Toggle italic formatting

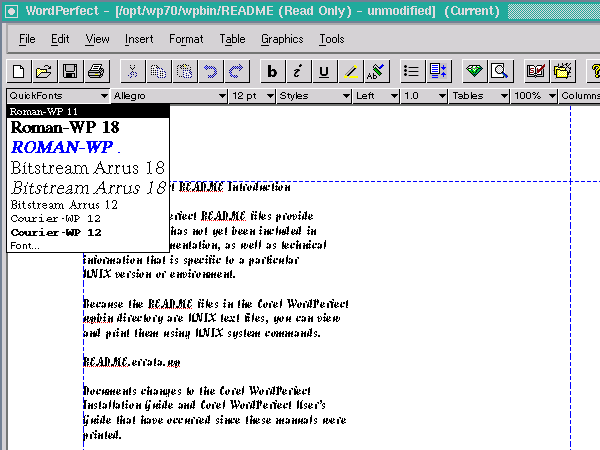(x=298, y=71)
